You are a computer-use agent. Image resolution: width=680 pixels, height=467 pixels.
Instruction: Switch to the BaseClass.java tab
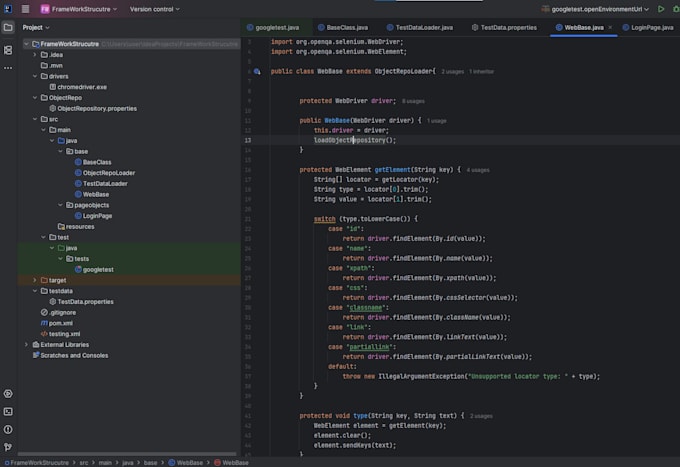(343, 27)
